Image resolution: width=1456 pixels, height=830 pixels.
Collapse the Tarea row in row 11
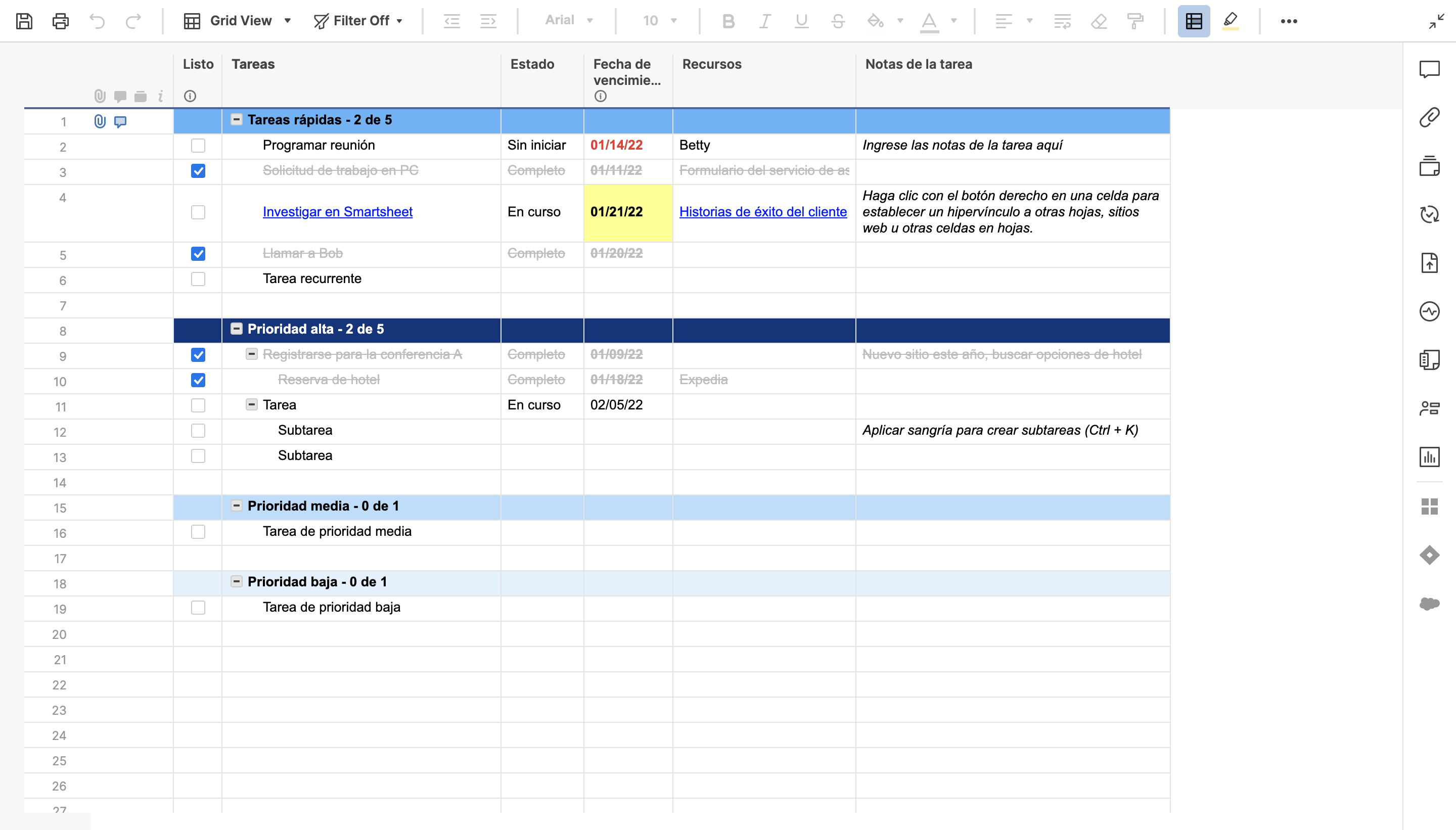tap(251, 405)
